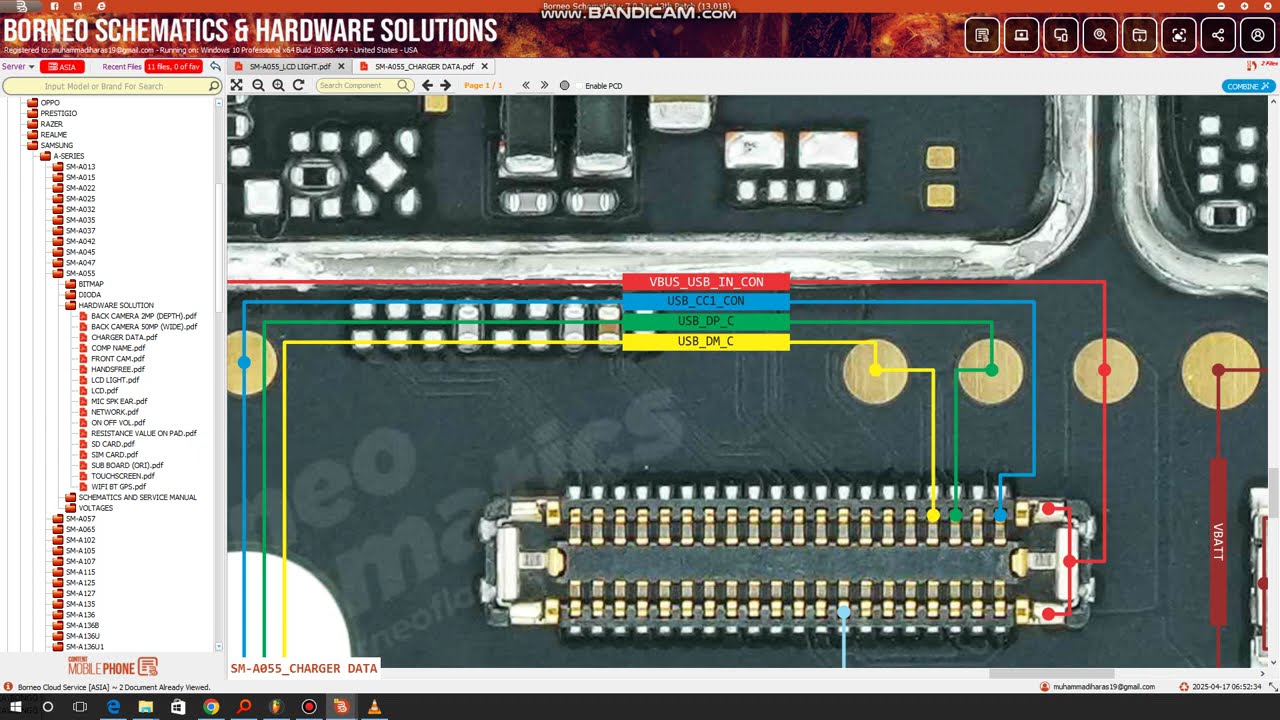Open the magnifier search header icon

coord(1100,35)
